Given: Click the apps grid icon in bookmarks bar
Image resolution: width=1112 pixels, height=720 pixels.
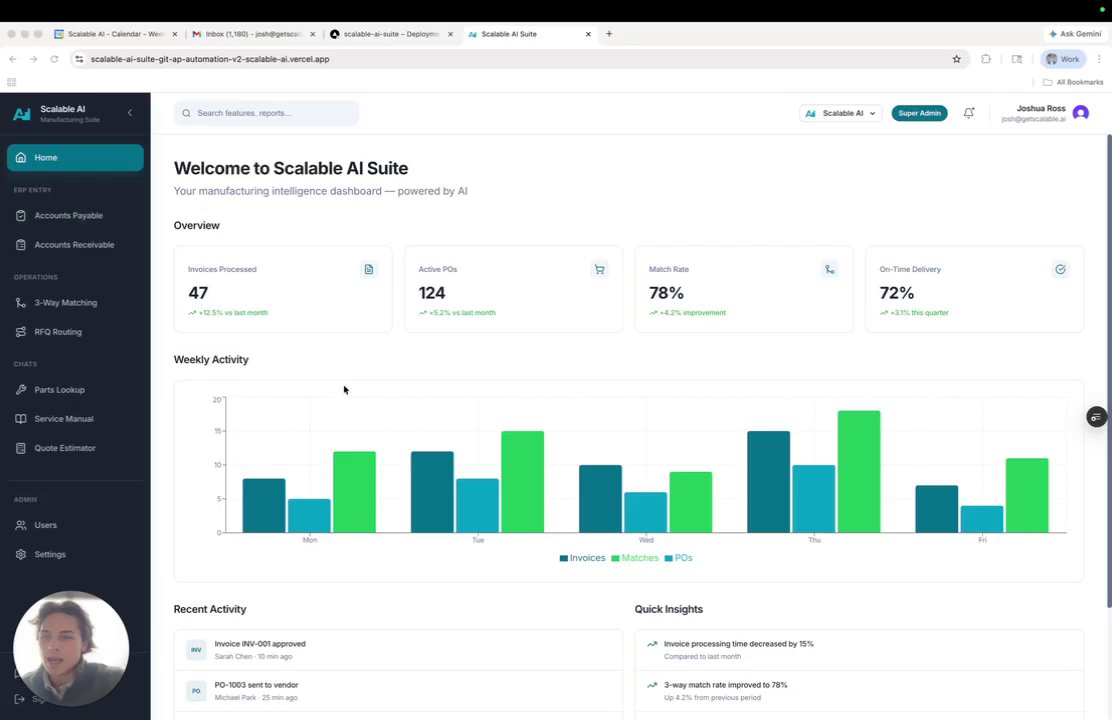Looking at the screenshot, I should [x=11, y=82].
